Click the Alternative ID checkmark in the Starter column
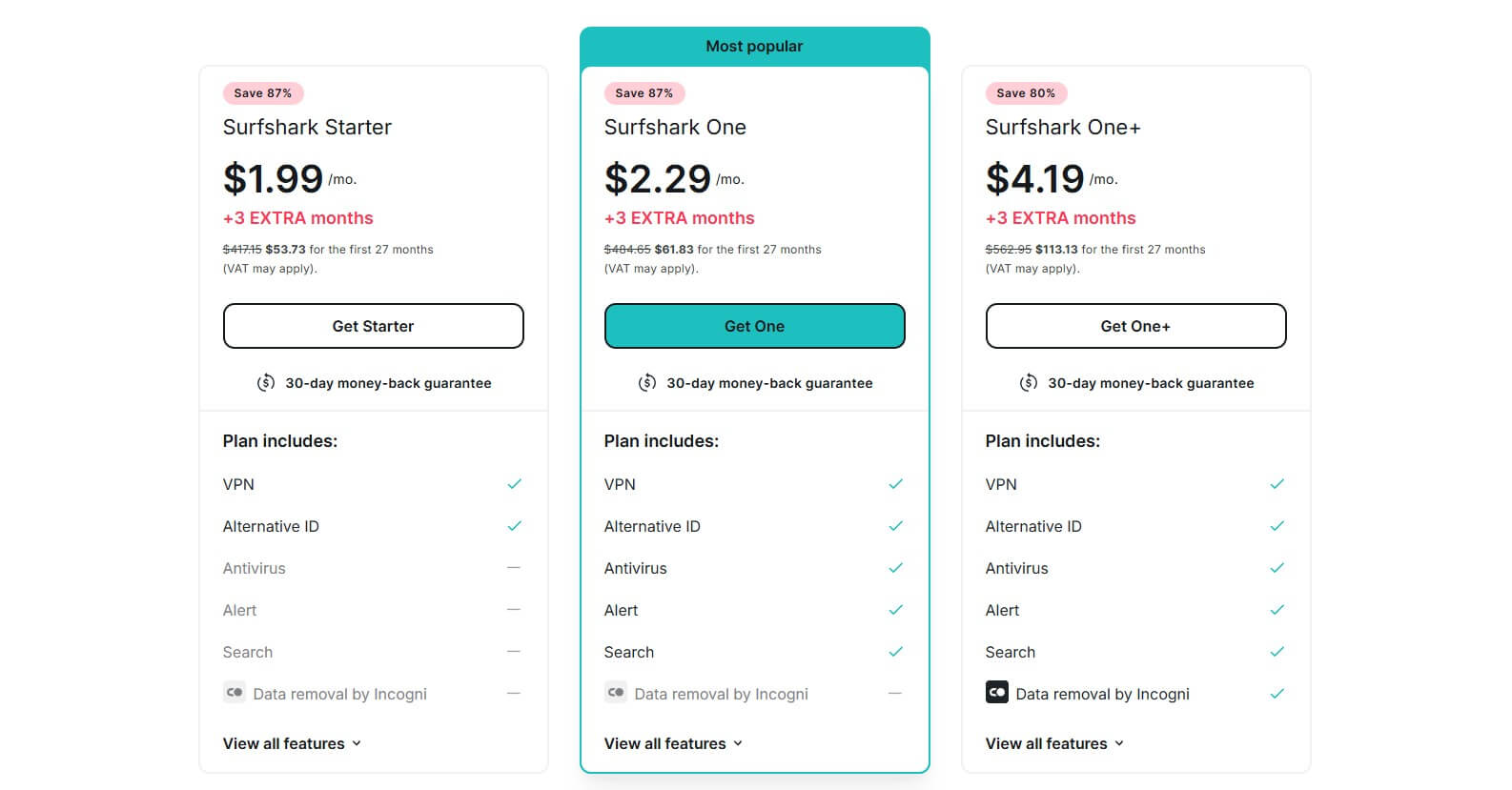This screenshot has height=790, width=1512. click(x=515, y=525)
